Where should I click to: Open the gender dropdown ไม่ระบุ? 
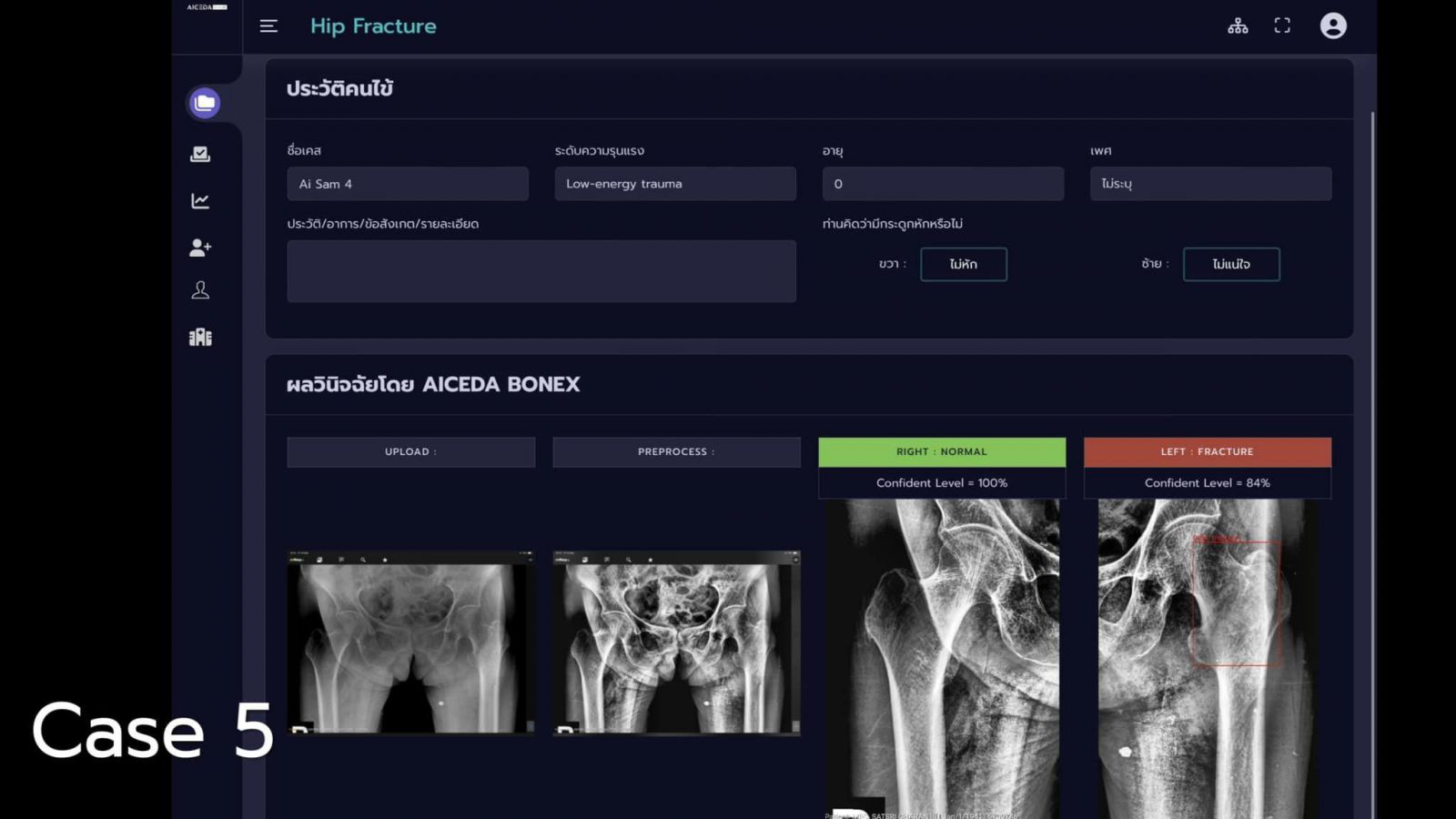coord(1210,184)
